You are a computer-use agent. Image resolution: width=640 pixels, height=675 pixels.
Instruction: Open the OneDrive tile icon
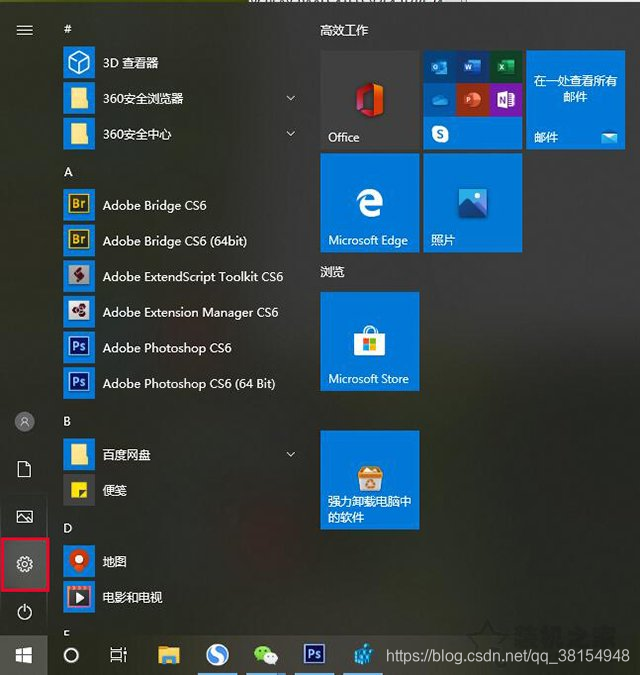coord(439,100)
